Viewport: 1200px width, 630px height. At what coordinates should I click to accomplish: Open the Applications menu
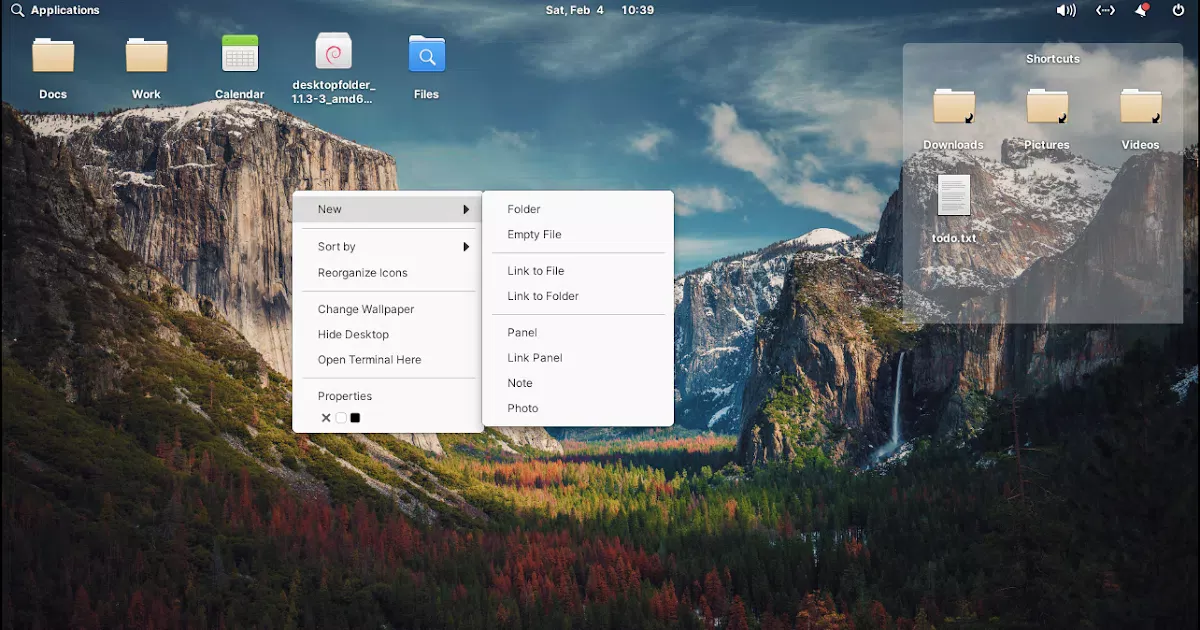click(56, 10)
